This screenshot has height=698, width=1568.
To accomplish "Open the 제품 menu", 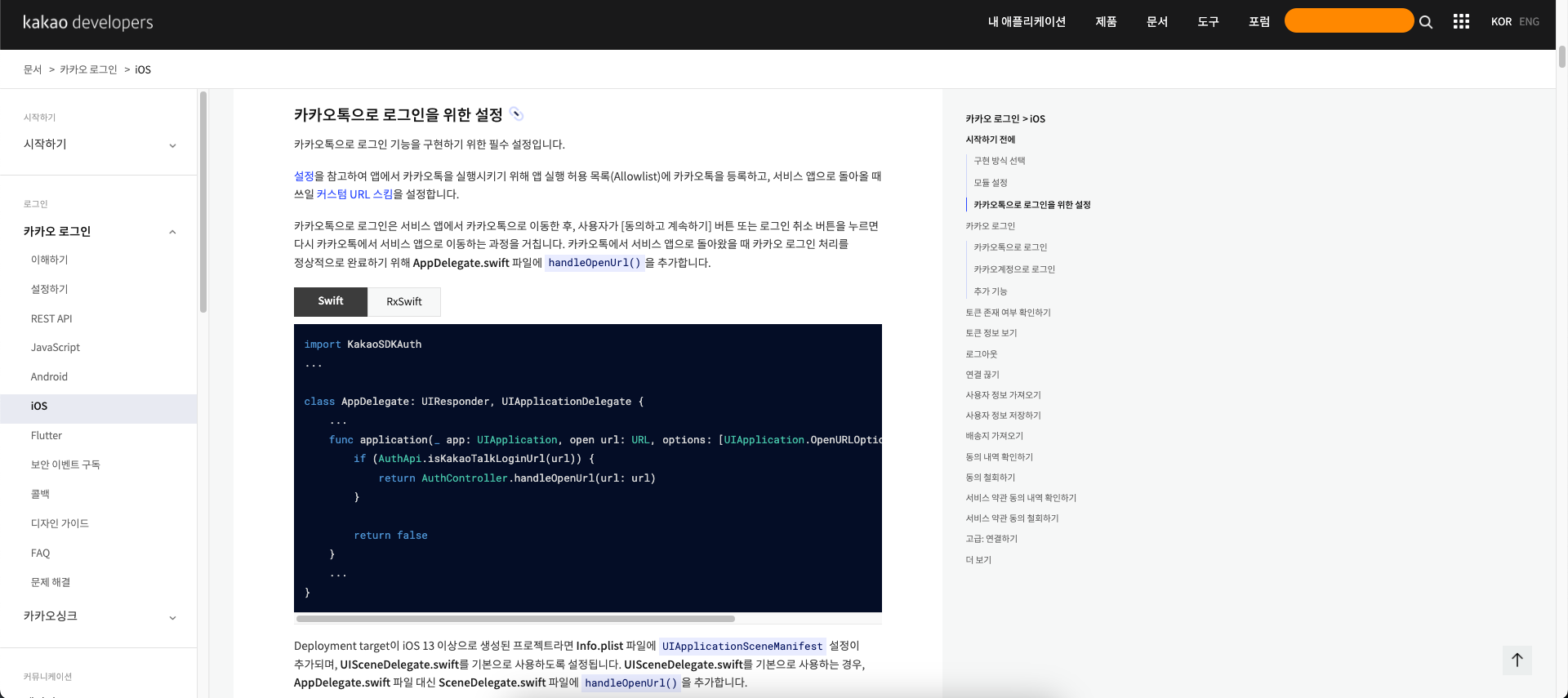I will [1106, 22].
